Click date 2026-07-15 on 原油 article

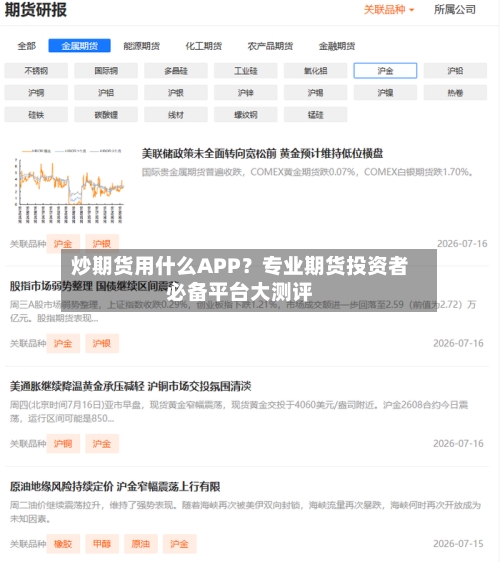click(x=458, y=544)
